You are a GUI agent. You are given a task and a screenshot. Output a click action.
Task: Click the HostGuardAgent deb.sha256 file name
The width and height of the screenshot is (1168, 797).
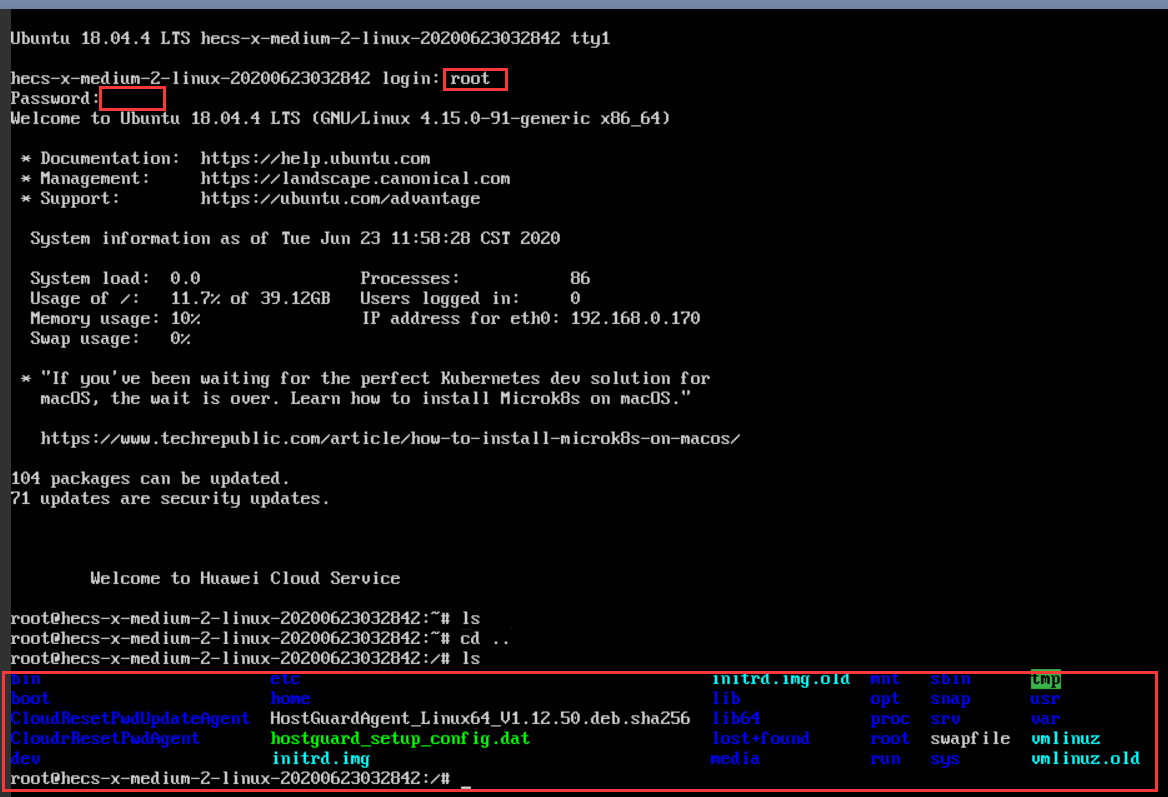click(x=480, y=719)
